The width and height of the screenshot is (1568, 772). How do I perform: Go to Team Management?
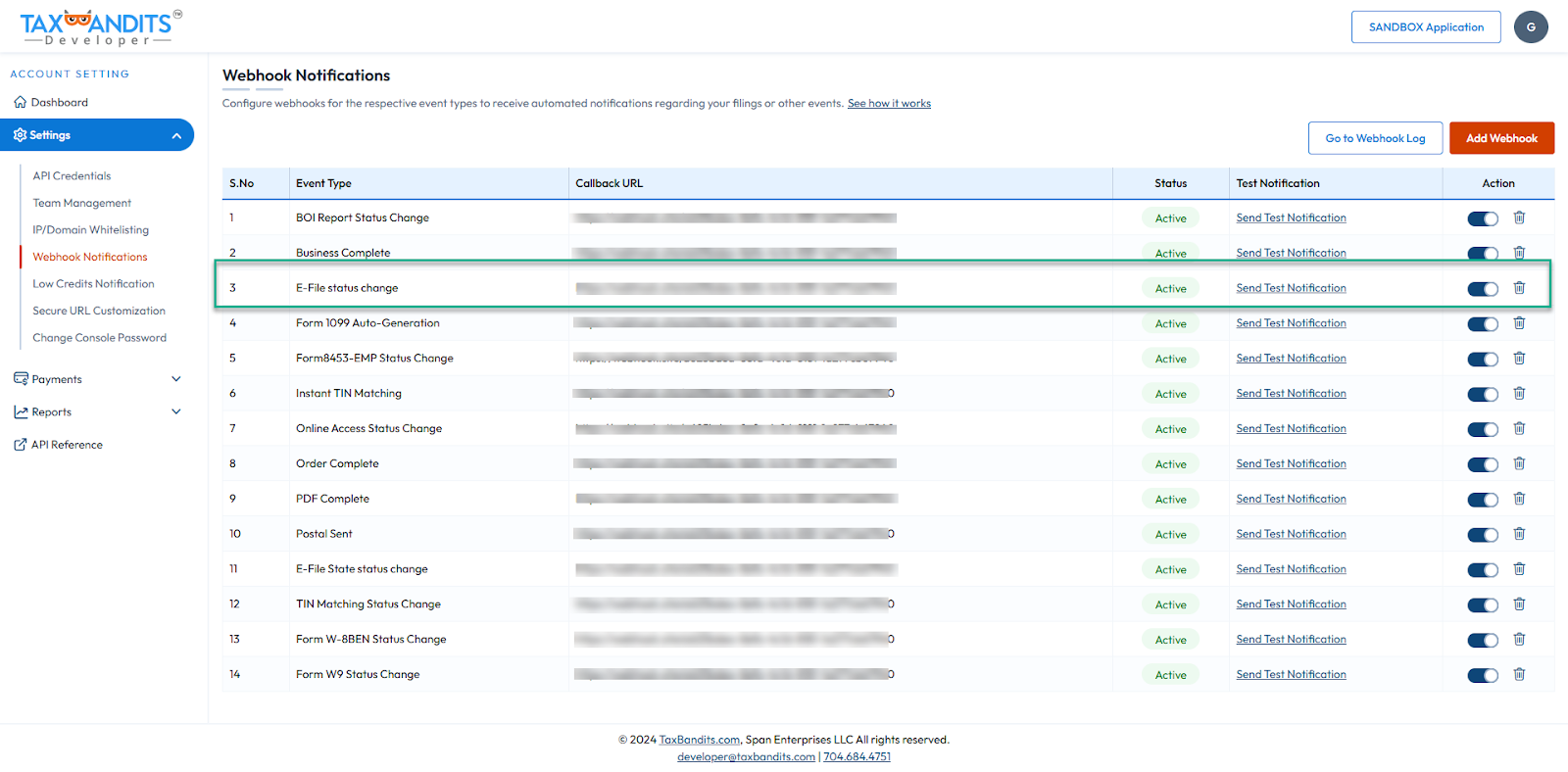click(82, 203)
